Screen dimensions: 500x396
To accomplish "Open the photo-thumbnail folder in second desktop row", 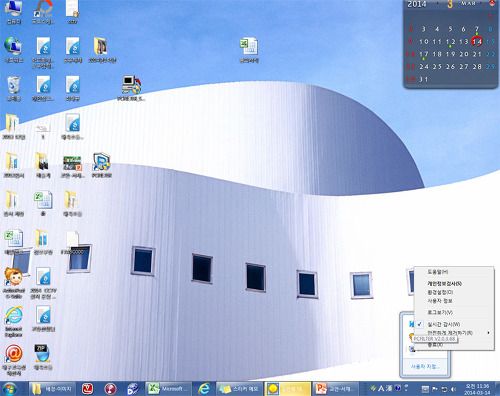I will [102, 49].
